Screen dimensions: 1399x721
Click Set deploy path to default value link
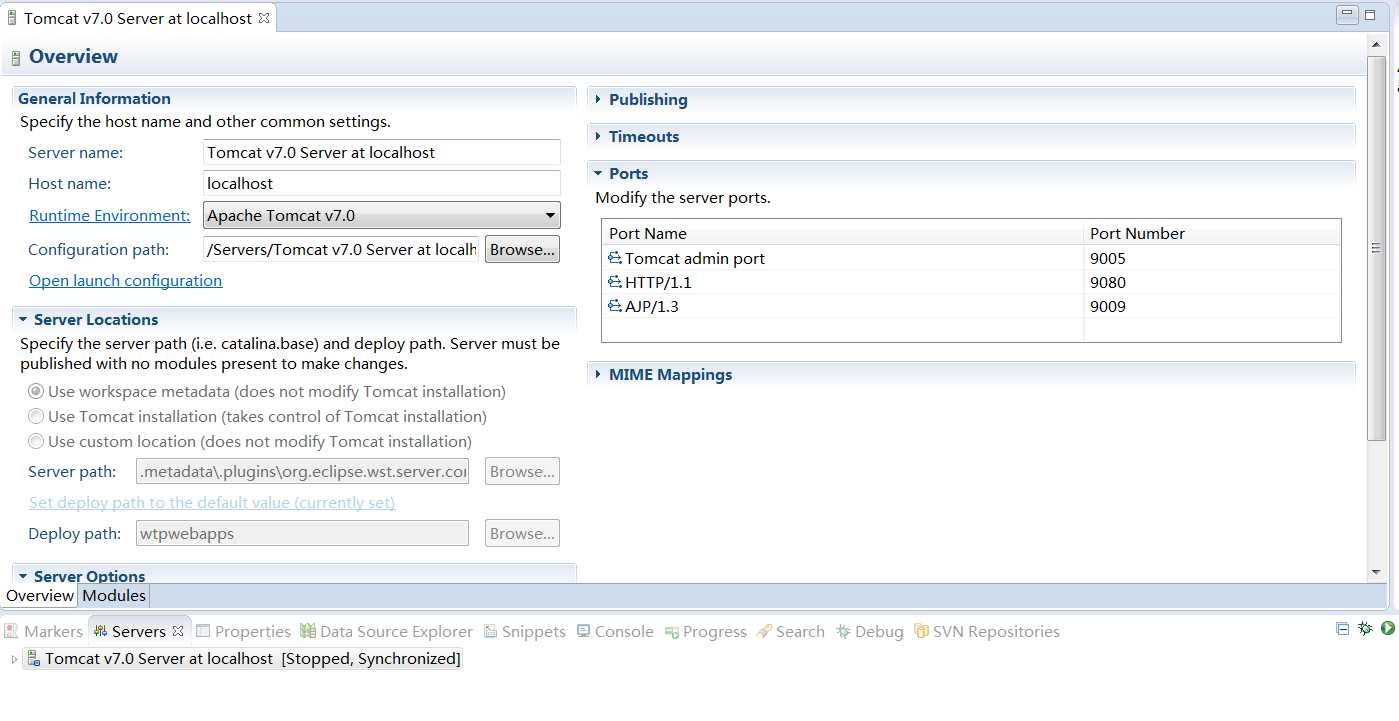click(212, 502)
